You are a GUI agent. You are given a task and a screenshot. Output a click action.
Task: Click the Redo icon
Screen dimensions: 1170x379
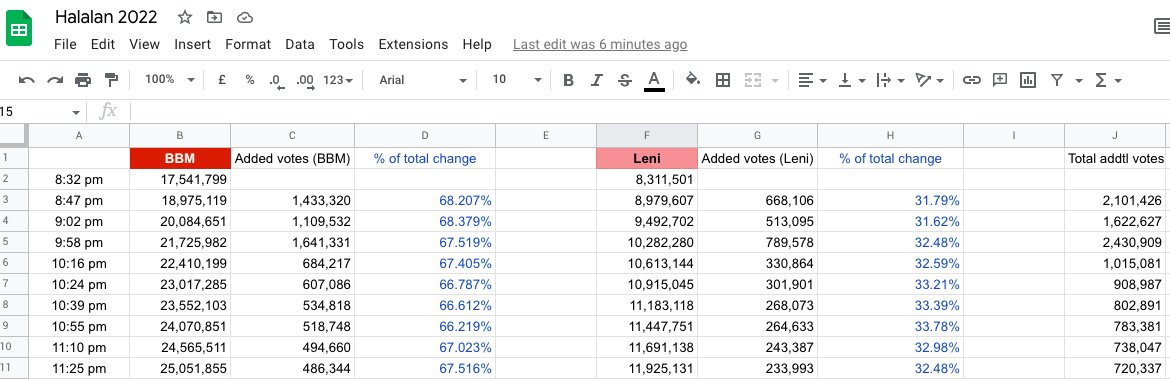pyautogui.click(x=54, y=80)
